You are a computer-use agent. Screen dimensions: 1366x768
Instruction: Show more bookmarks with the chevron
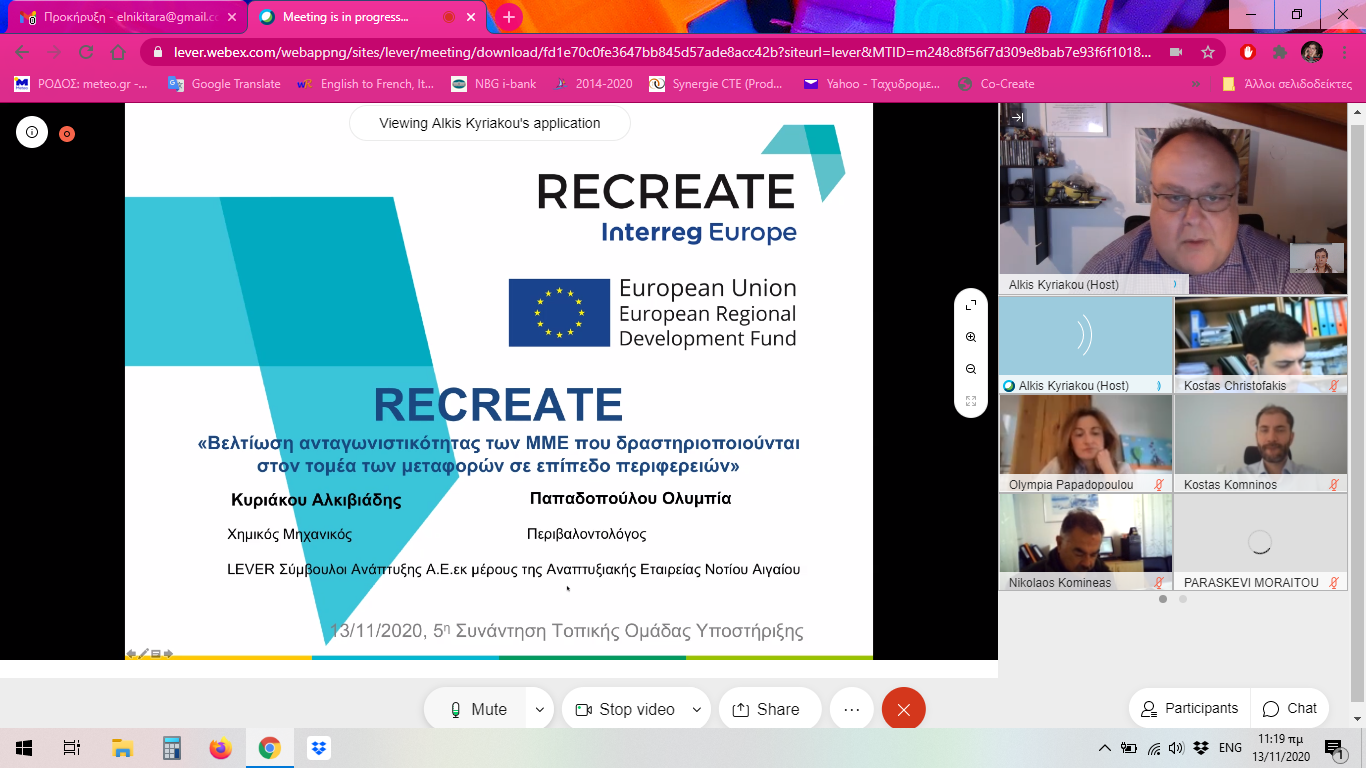[x=1195, y=84]
